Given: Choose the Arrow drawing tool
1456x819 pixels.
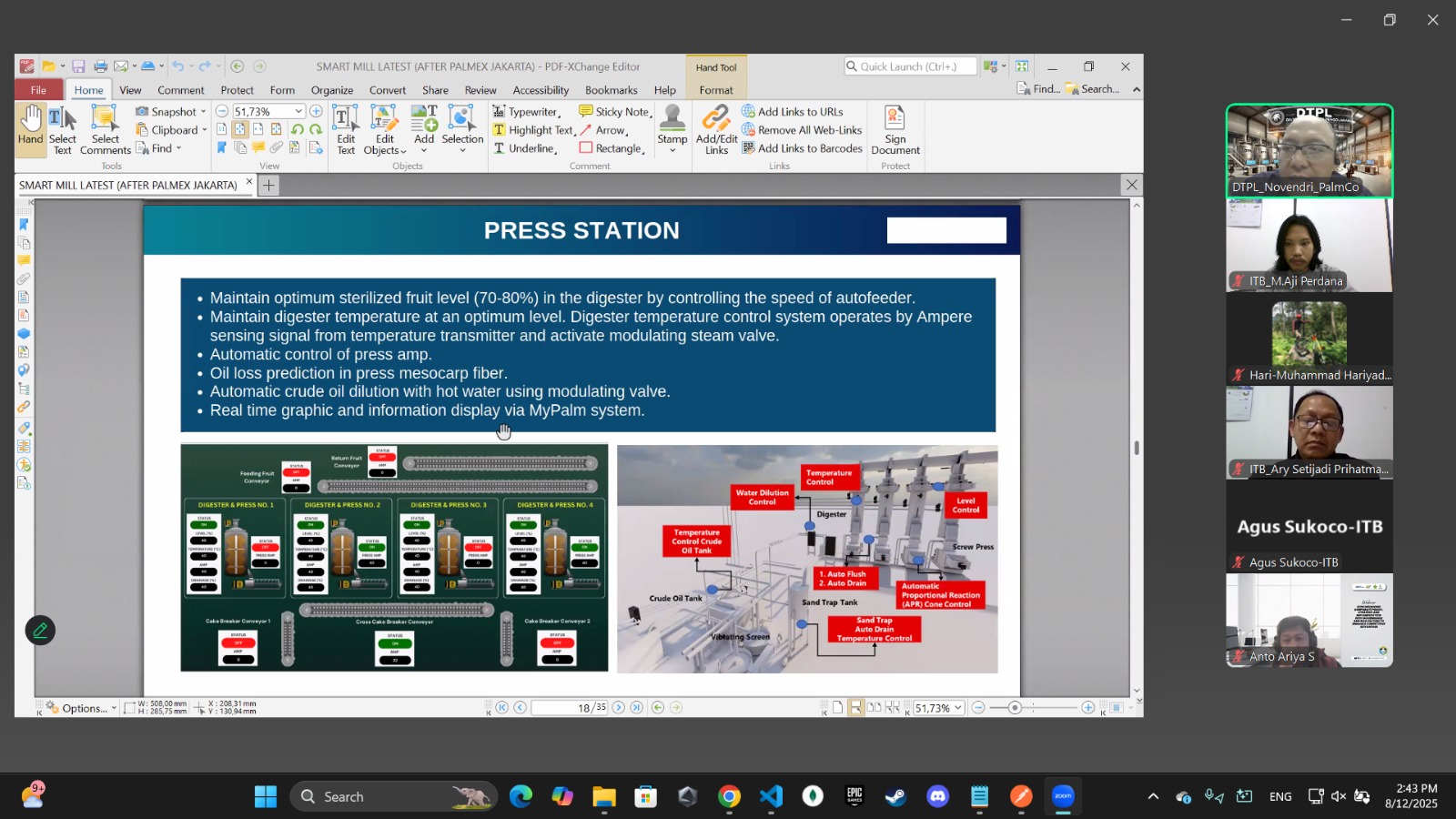Looking at the screenshot, I should (x=603, y=130).
